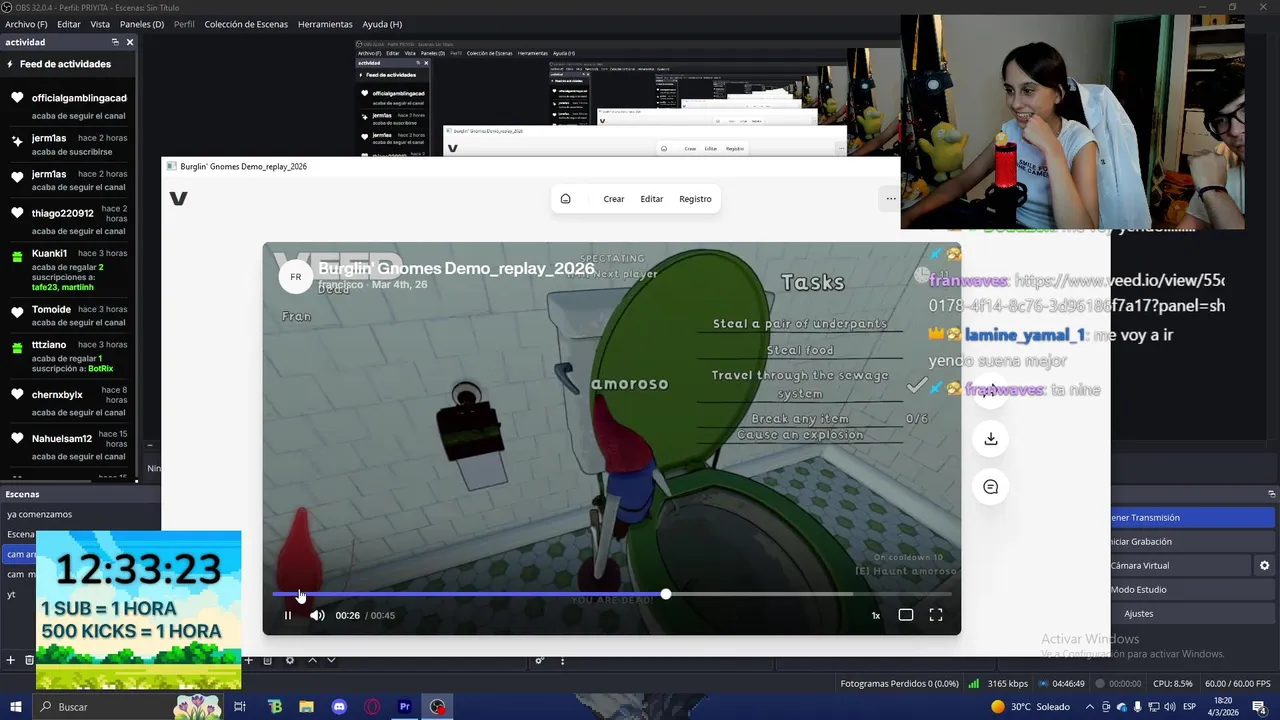This screenshot has width=1280, height=720.
Task: Download the video with the download icon
Action: pyautogui.click(x=991, y=439)
